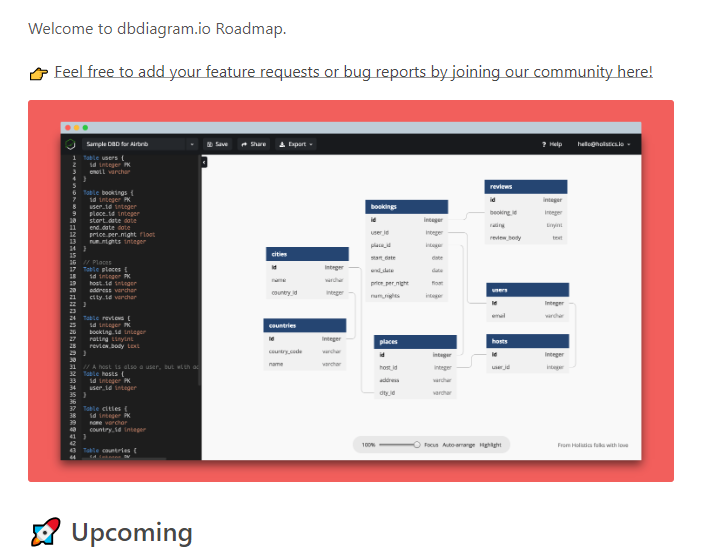The height and width of the screenshot is (557, 701).
Task: Click the Upcoming section heading
Action: 131,533
